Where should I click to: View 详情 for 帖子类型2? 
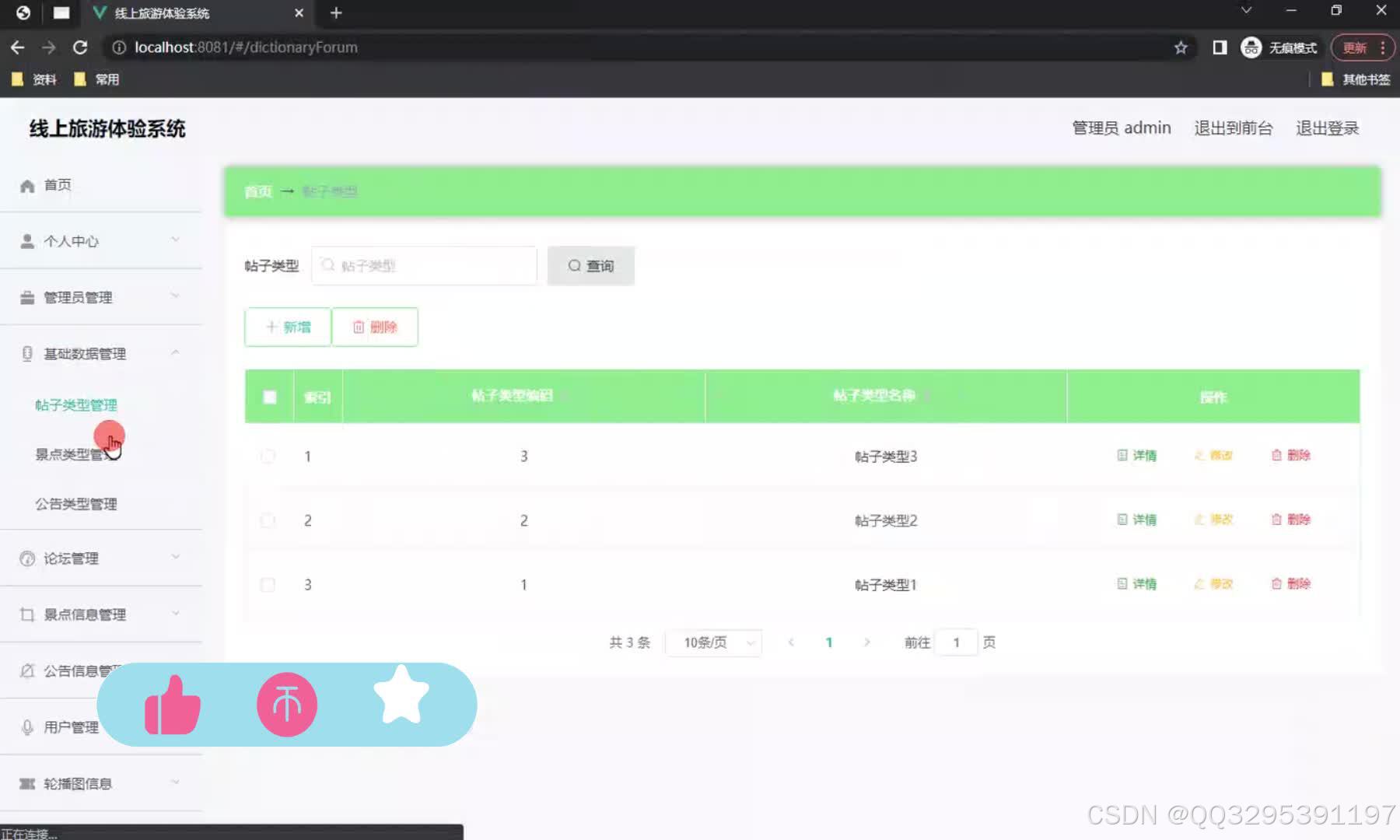[1137, 520]
